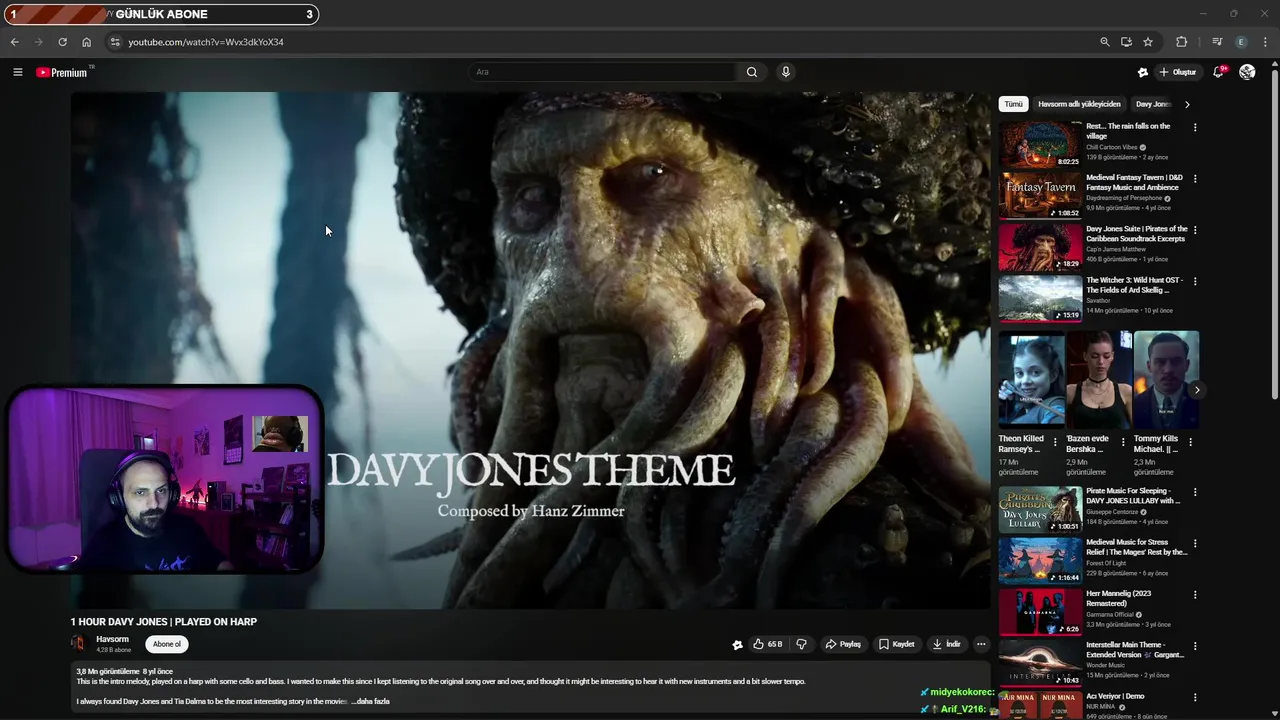Viewport: 1280px width, 720px height.
Task: Open options for Interstellar Main Theme video
Action: [x=1194, y=646]
